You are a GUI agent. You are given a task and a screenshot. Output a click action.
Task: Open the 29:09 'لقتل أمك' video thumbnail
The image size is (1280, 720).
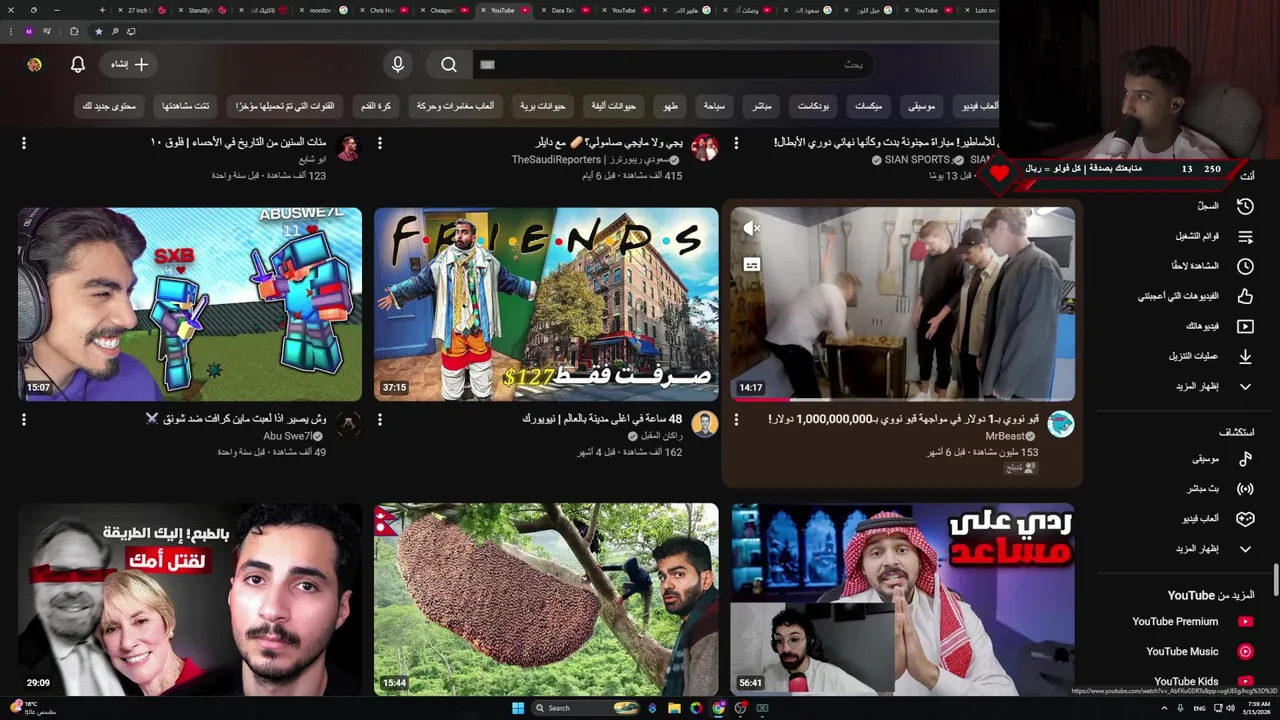190,599
